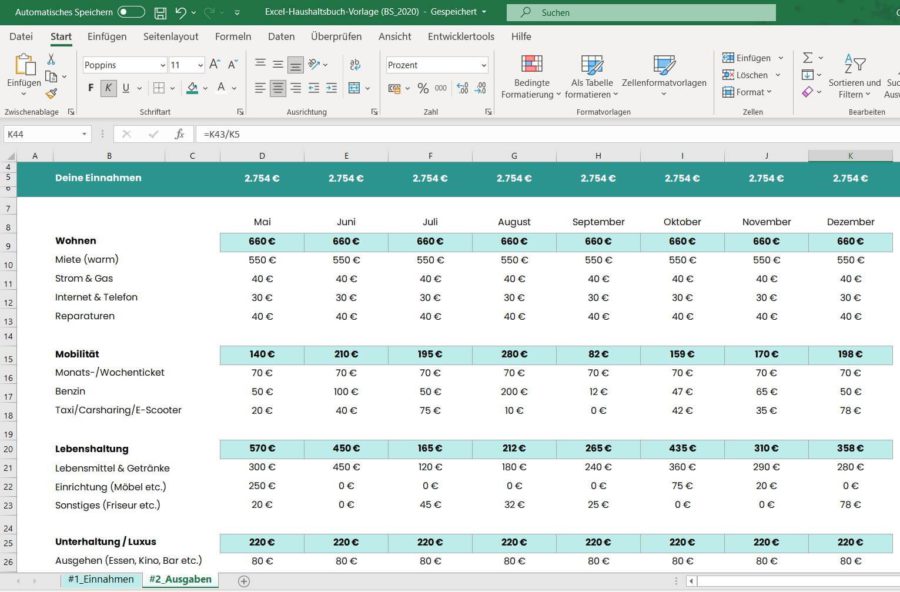Align cell text left
Viewport: 900px width, 592px height.
coord(260,88)
